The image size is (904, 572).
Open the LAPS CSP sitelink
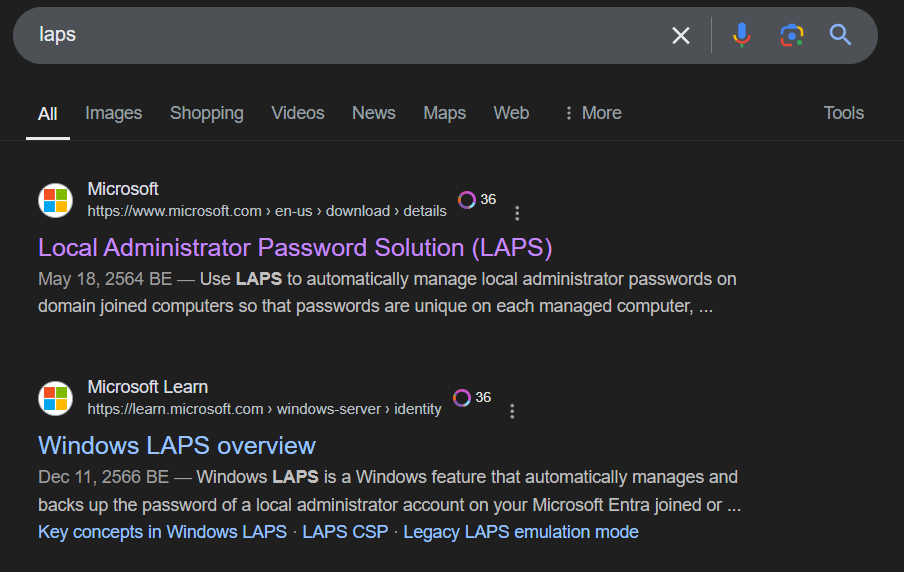[345, 532]
